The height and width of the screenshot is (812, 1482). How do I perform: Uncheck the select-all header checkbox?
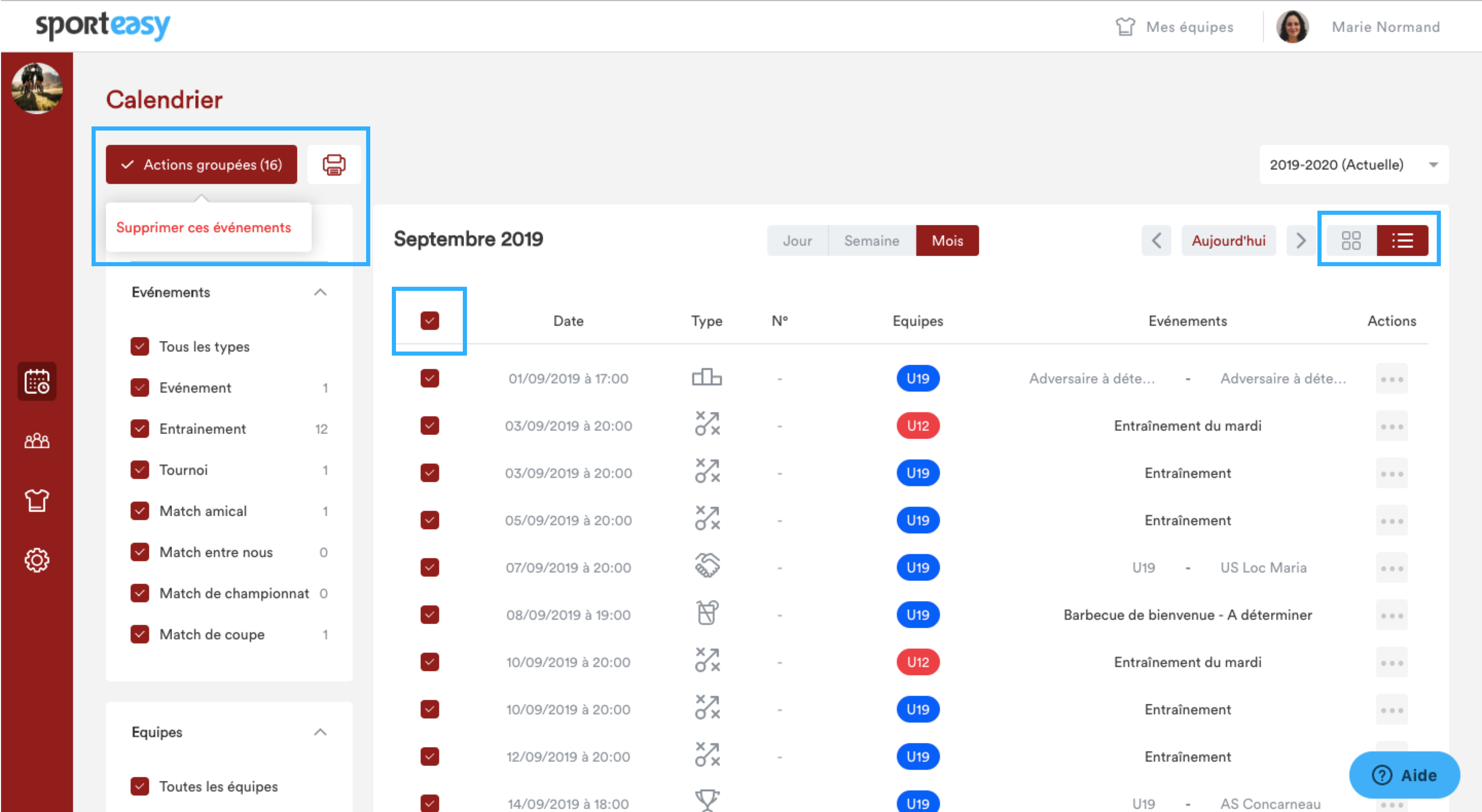(x=429, y=321)
